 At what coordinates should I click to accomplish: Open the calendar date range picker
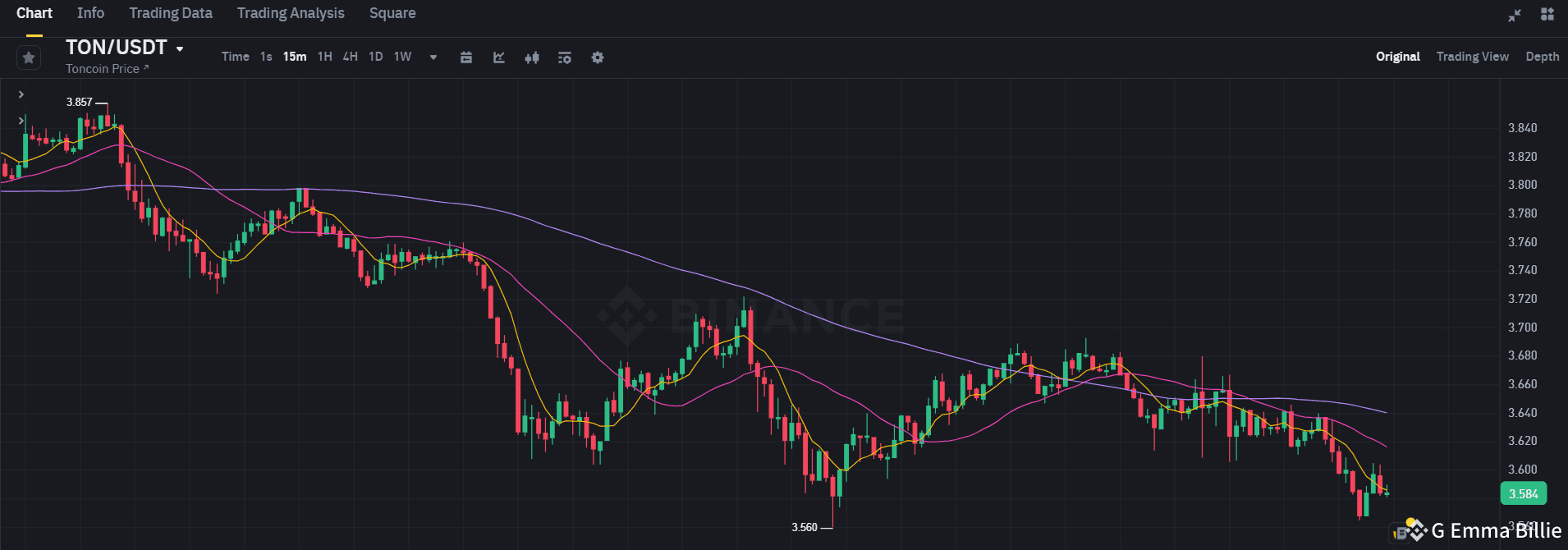[466, 57]
